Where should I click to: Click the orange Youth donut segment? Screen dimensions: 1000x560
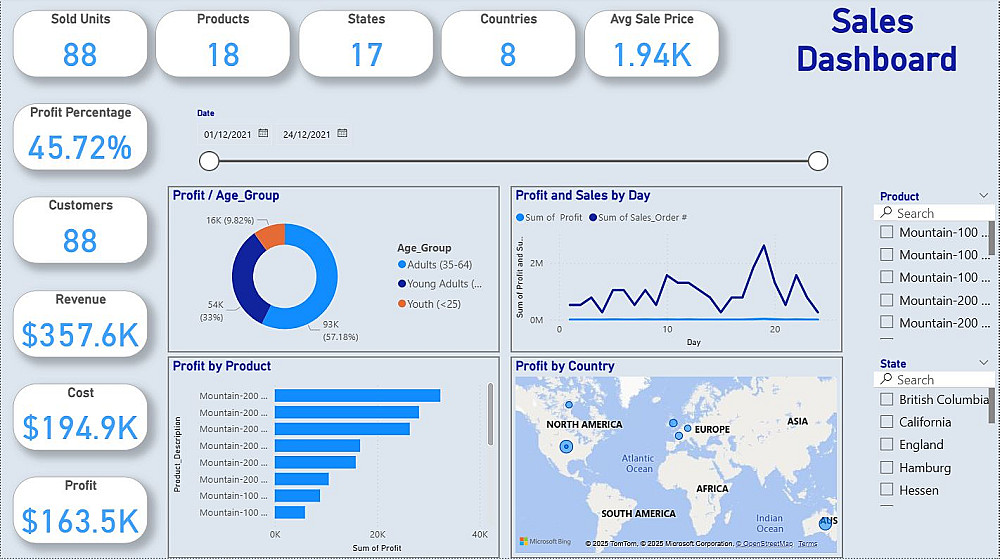(272, 235)
